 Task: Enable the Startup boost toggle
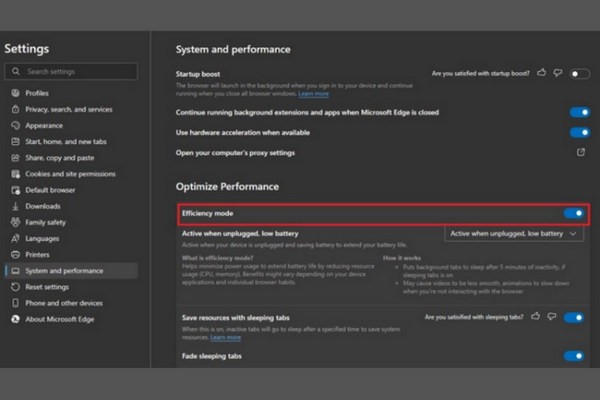pyautogui.click(x=579, y=74)
